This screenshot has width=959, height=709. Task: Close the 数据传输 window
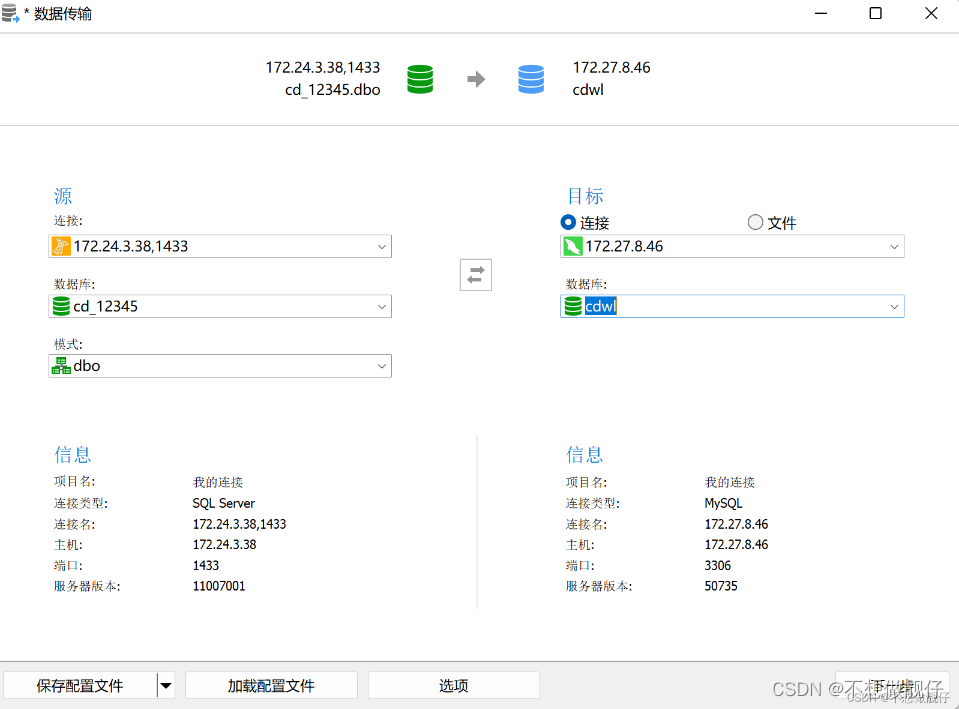931,13
